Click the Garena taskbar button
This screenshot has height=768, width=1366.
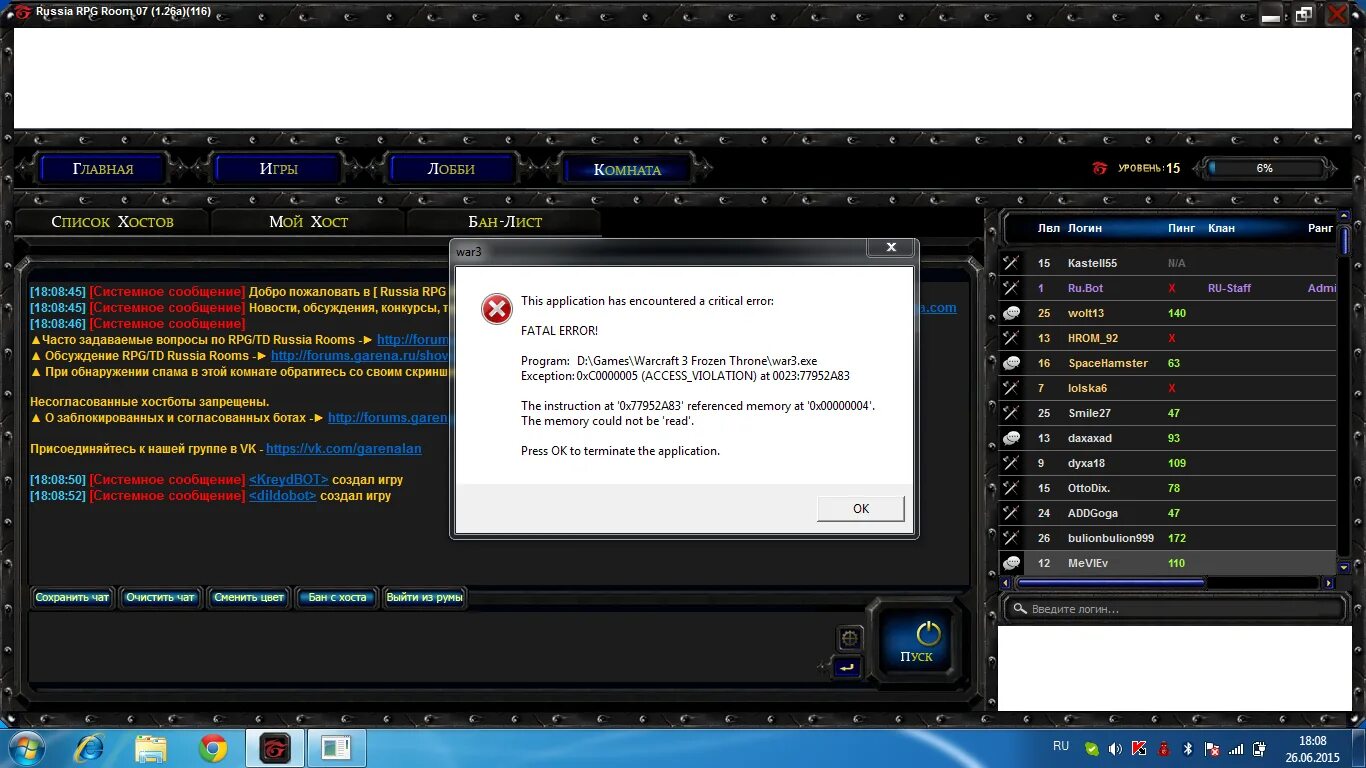(x=274, y=748)
